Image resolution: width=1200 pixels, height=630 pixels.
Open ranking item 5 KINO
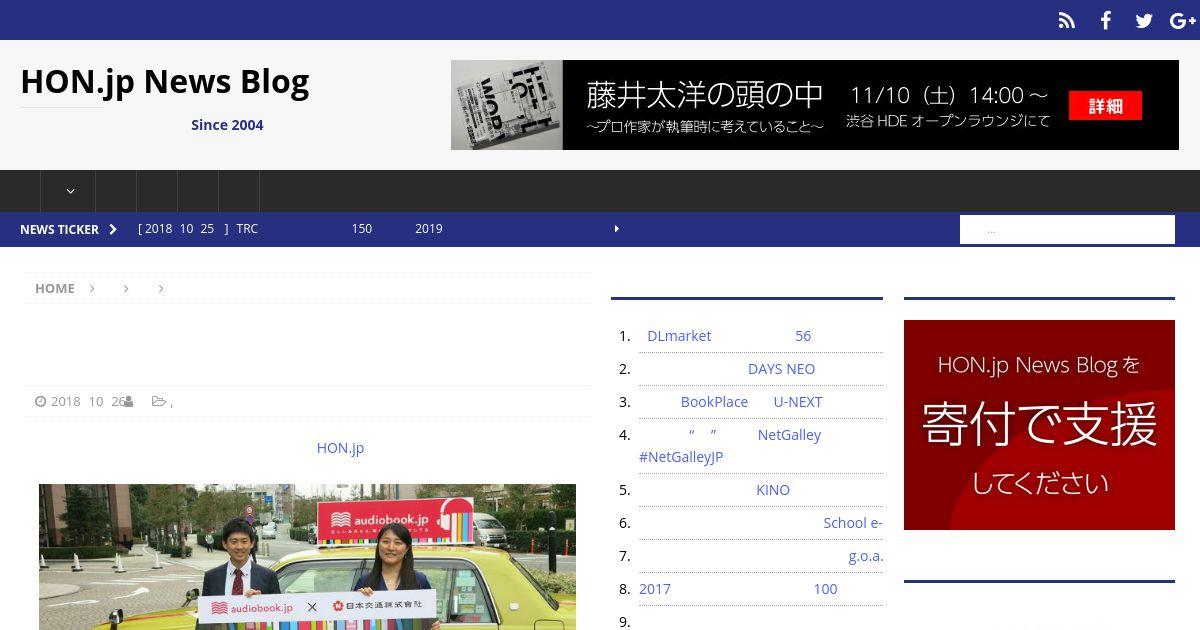(x=715, y=490)
